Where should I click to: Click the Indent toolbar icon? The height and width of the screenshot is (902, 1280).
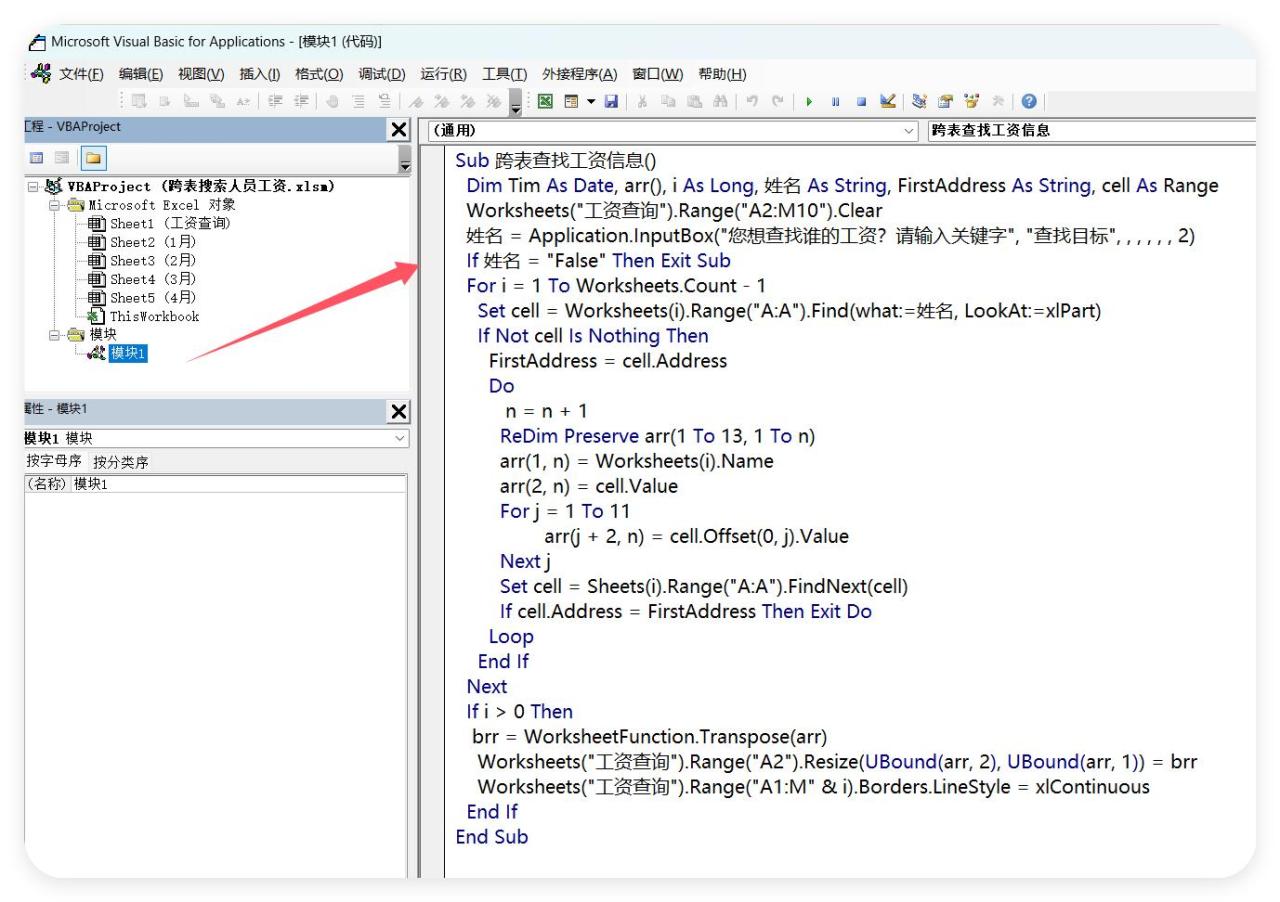tap(276, 102)
